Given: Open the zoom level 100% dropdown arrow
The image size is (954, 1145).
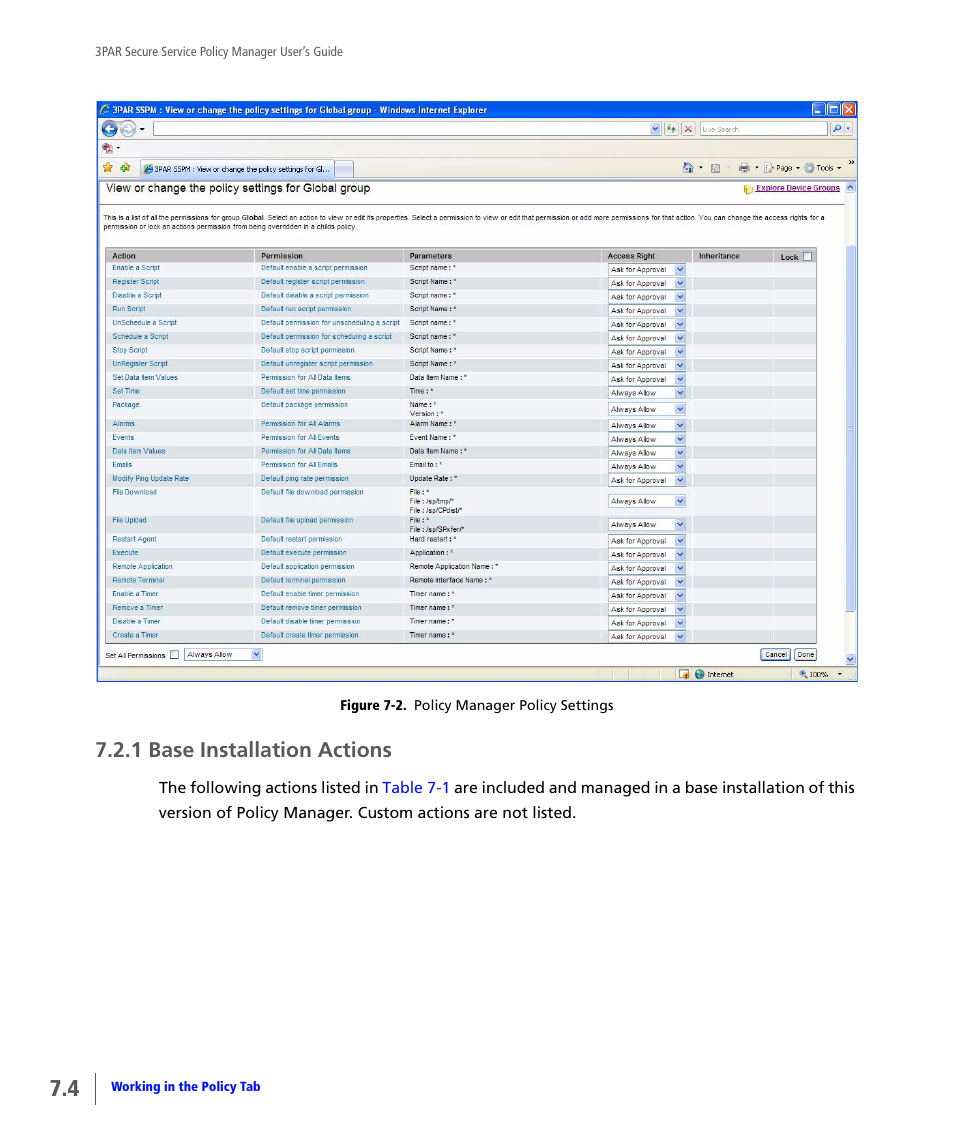Looking at the screenshot, I should point(840,674).
